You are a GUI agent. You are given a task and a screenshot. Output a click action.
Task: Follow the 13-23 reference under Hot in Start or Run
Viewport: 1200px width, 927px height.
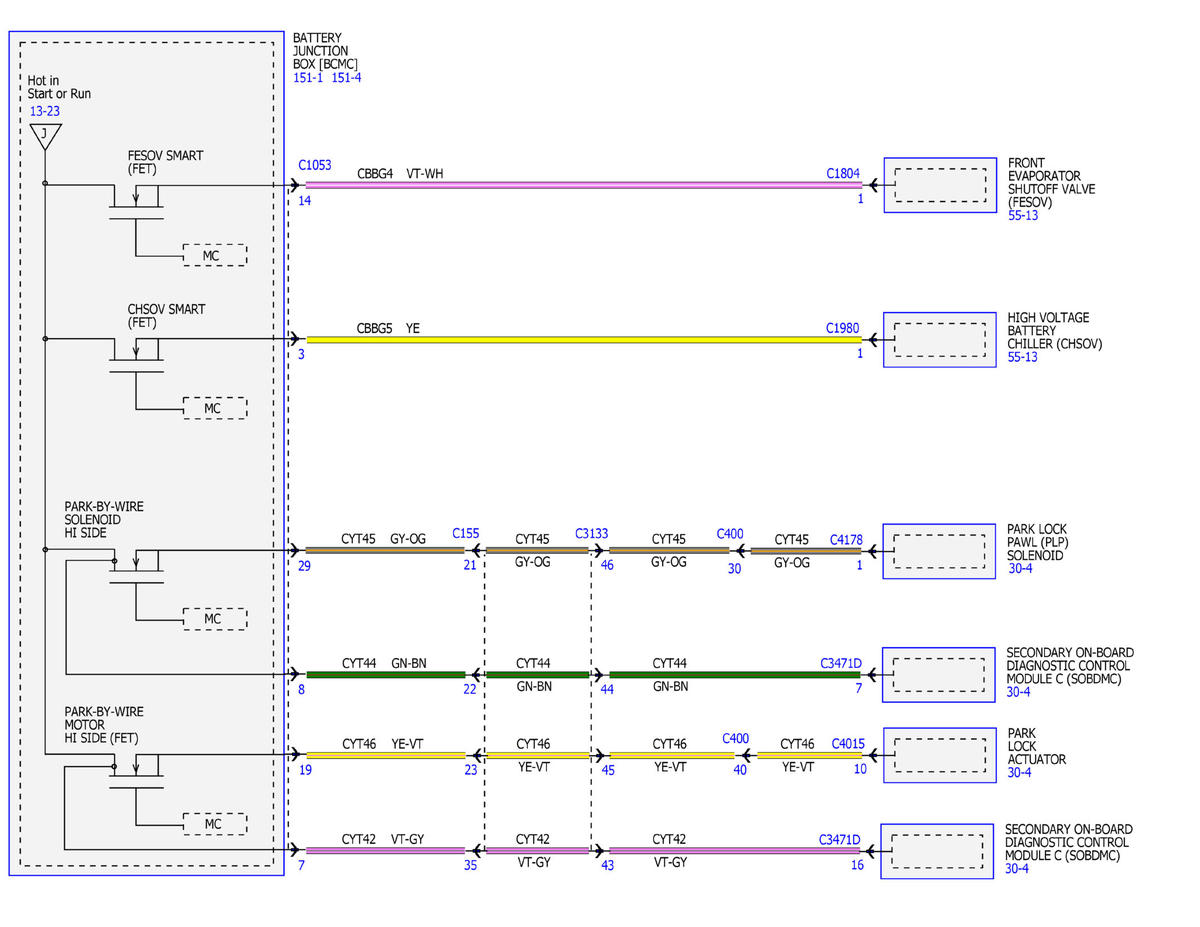point(45,111)
